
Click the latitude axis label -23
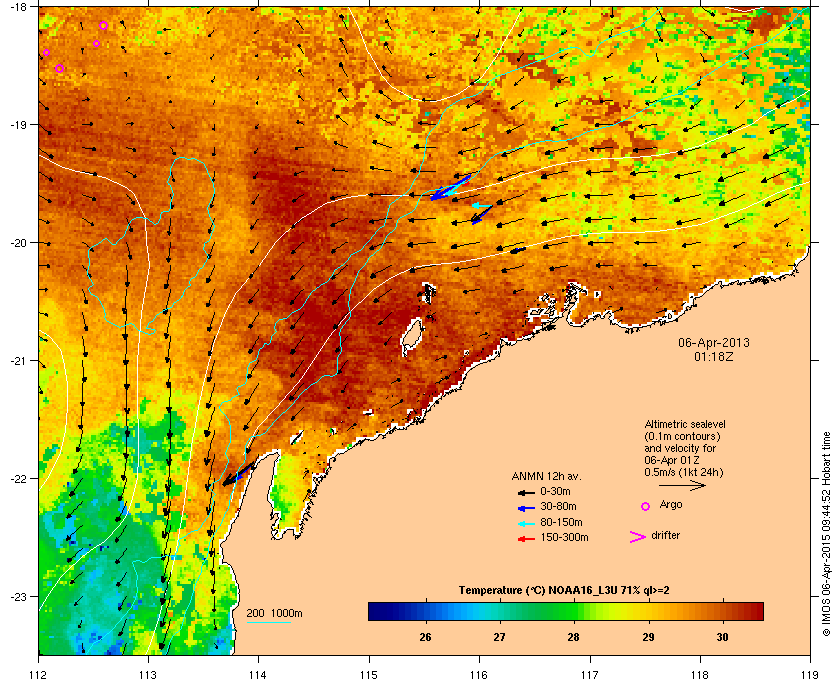pos(18,596)
